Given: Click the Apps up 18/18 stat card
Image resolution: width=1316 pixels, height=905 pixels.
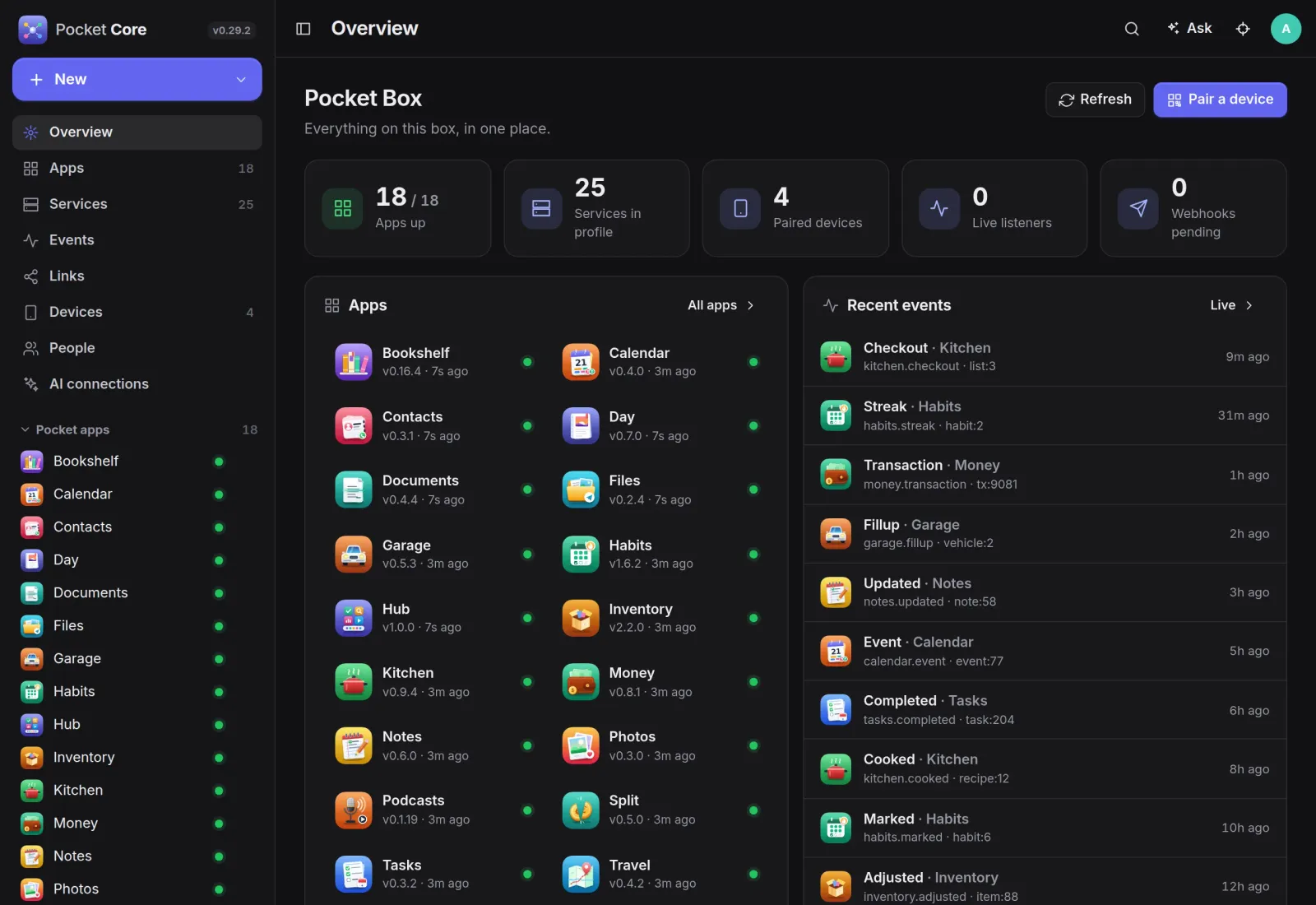Looking at the screenshot, I should 397,208.
